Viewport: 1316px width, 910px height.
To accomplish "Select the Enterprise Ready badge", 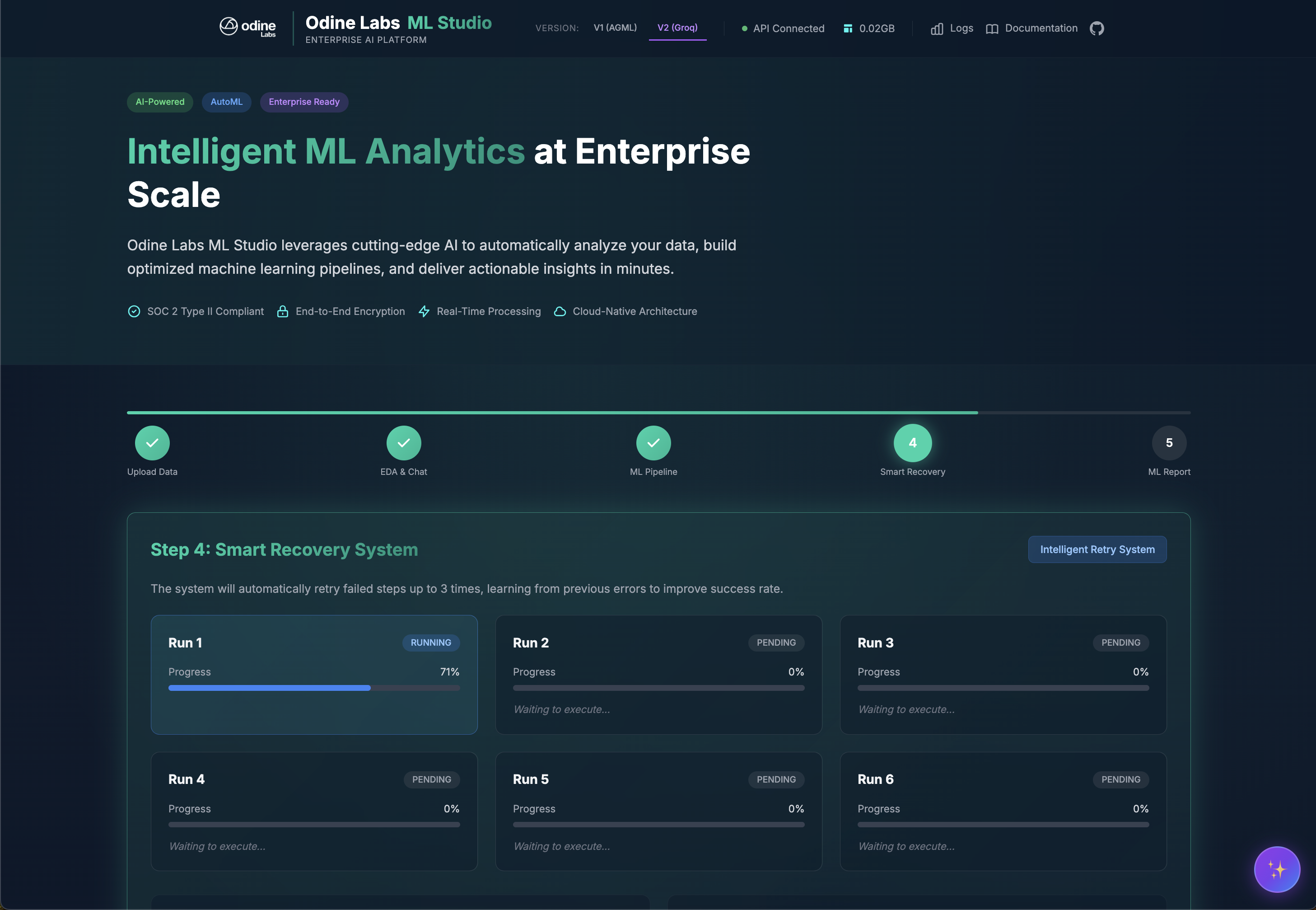I will pyautogui.click(x=304, y=102).
